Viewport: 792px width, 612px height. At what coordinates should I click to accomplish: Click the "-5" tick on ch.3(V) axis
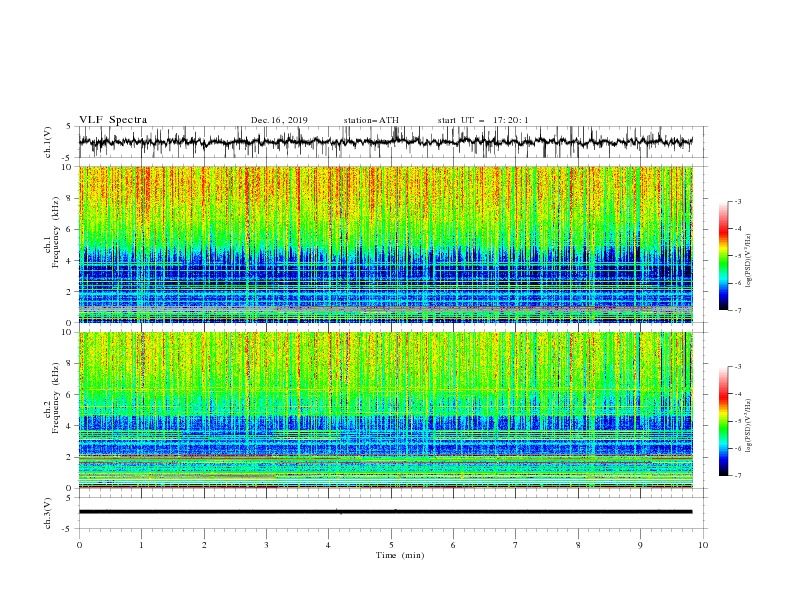click(67, 529)
